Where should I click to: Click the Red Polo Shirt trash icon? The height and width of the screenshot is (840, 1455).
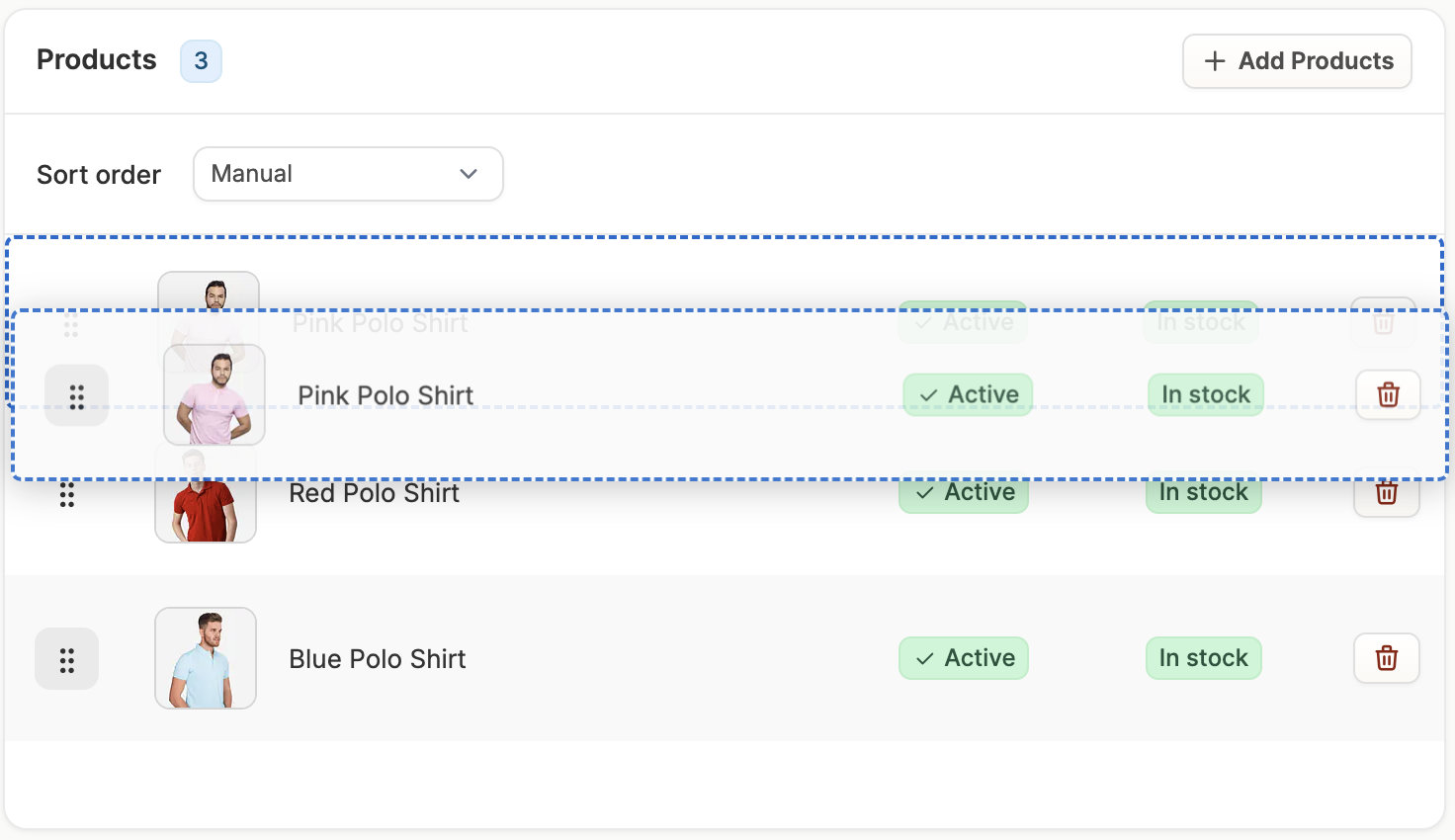[1386, 496]
